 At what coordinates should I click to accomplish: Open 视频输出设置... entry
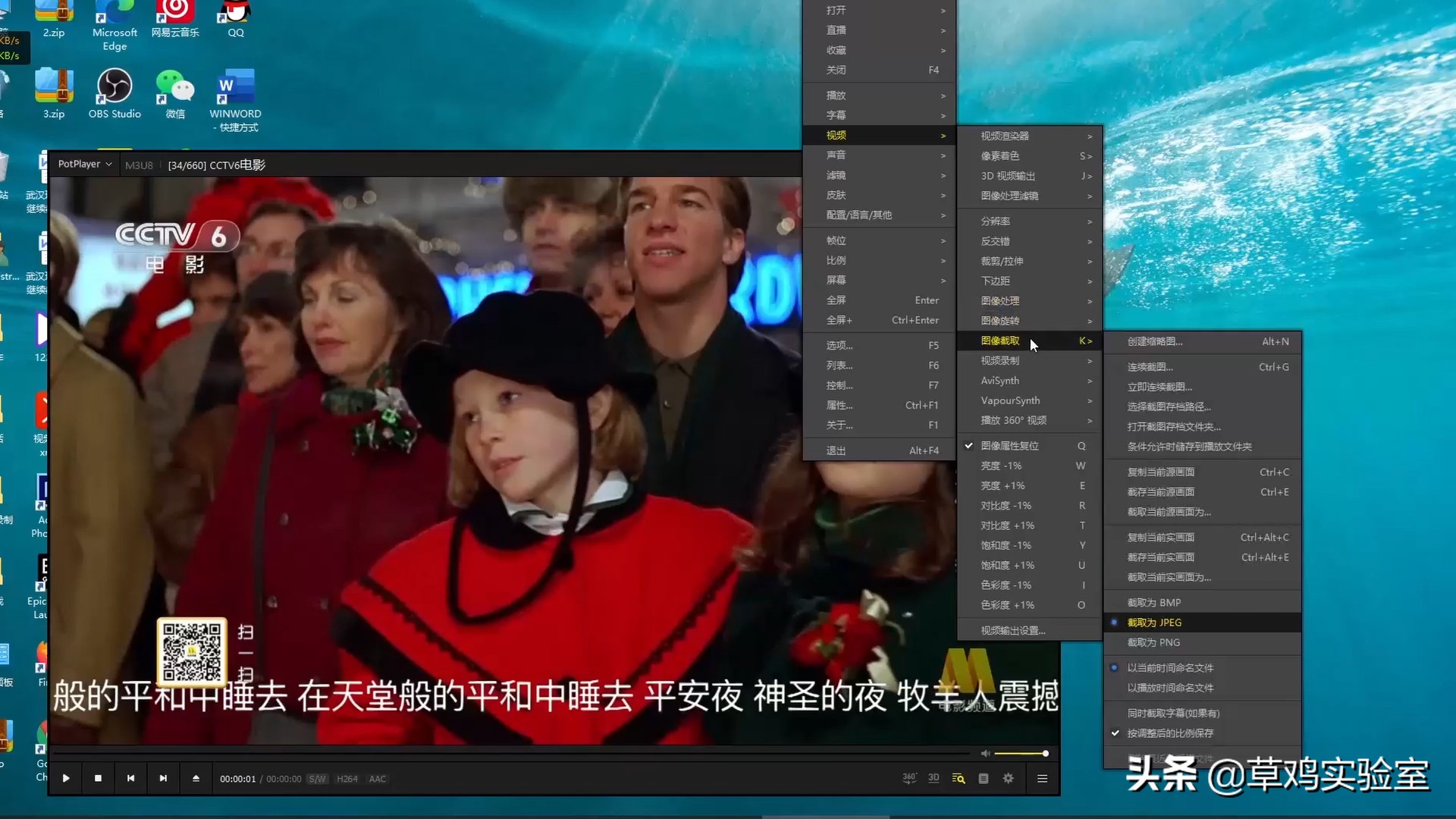[x=1030, y=631]
